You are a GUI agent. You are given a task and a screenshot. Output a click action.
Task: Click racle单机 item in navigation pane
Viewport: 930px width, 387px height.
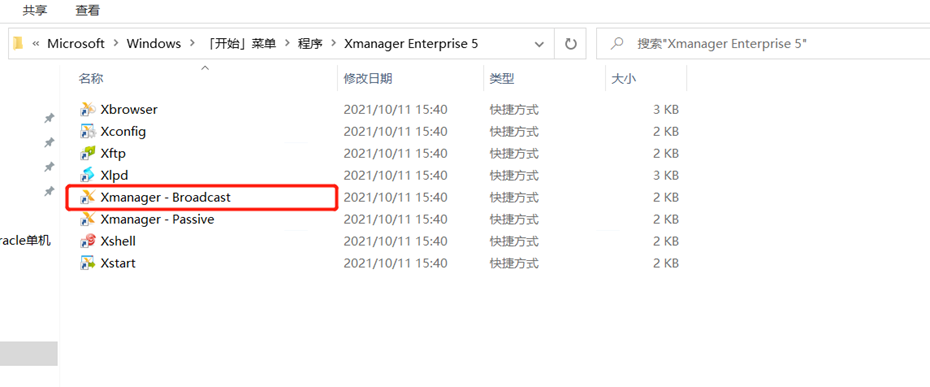pos(26,240)
